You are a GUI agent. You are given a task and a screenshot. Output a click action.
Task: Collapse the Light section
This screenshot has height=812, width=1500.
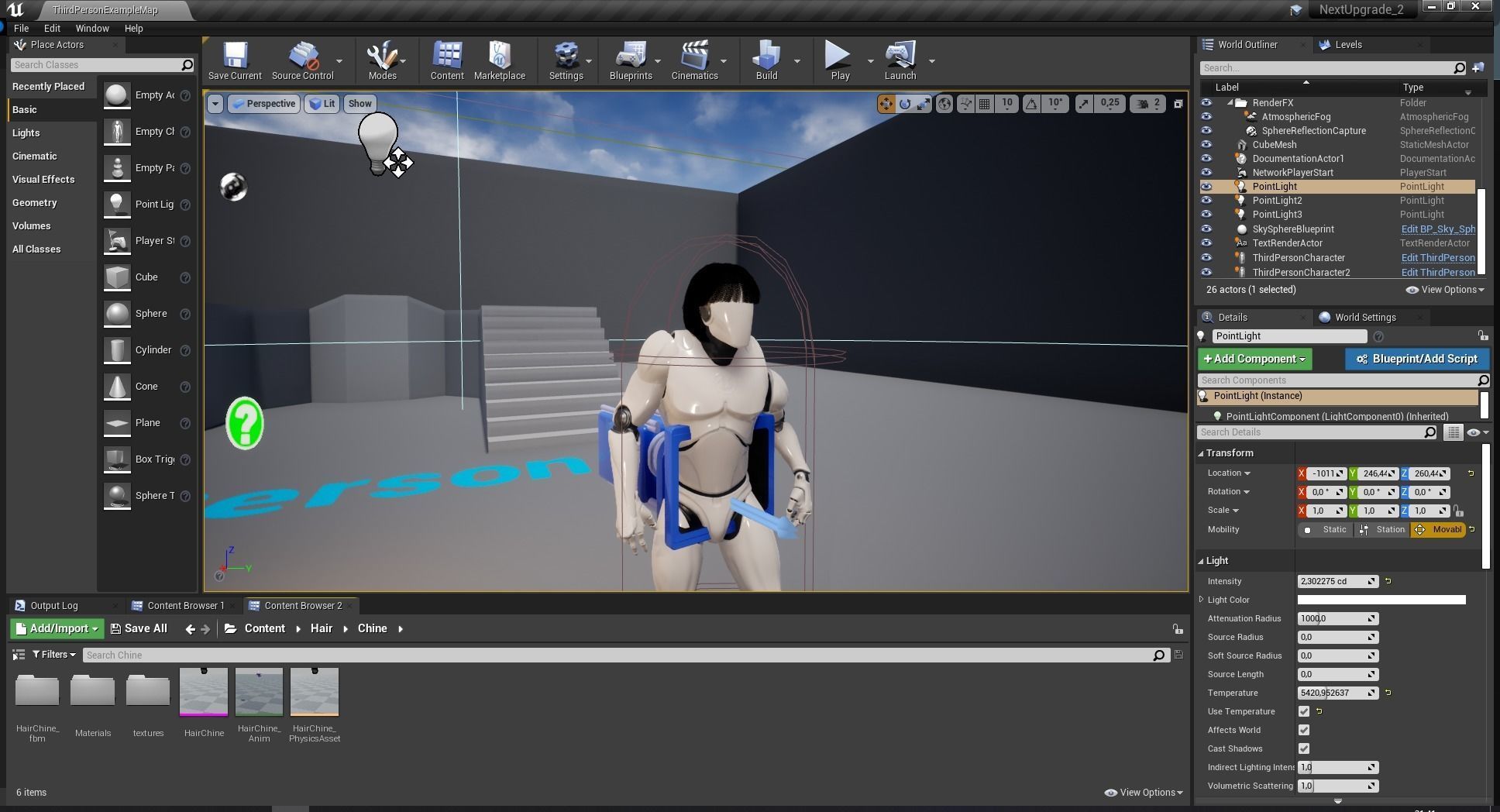[x=1202, y=561]
